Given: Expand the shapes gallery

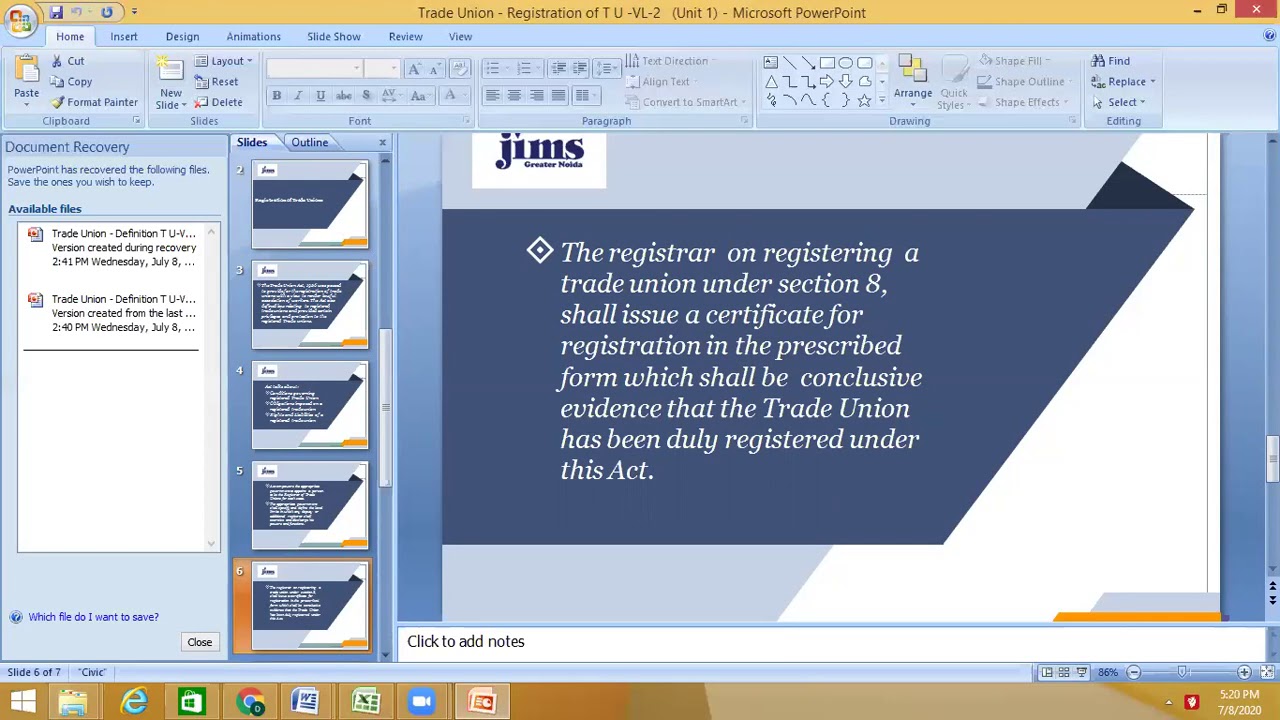Looking at the screenshot, I should (881, 101).
